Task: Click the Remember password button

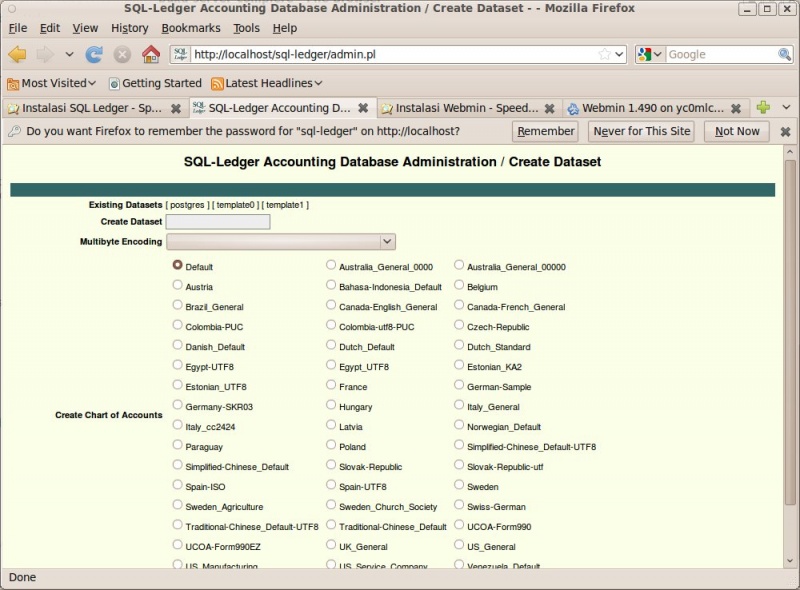Action: click(x=545, y=131)
